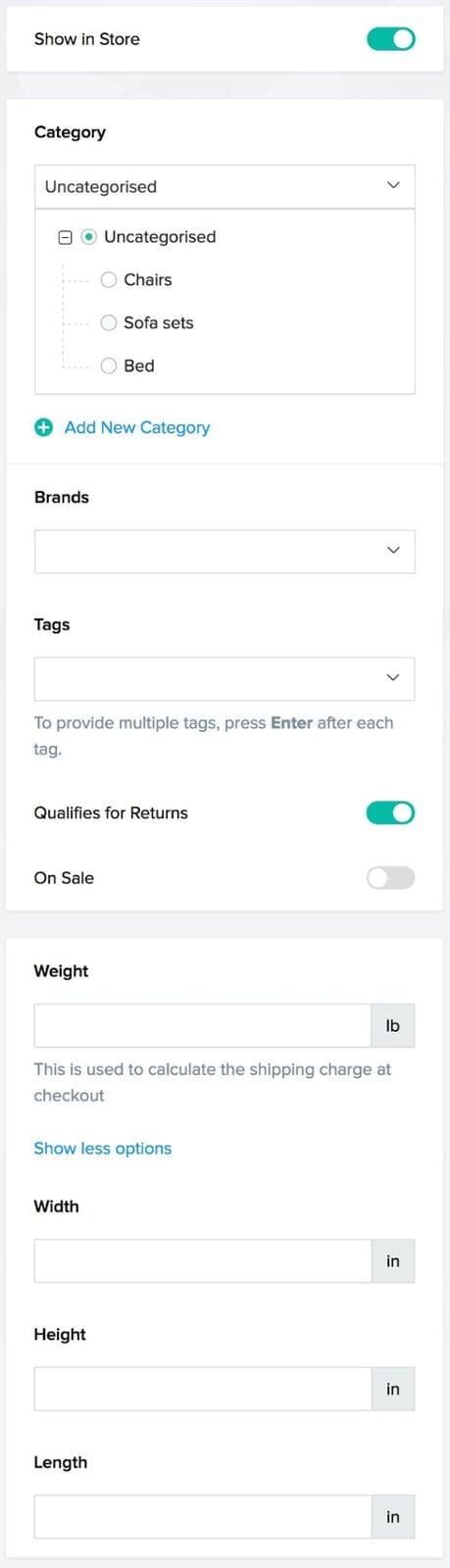This screenshot has width=450, height=1568.
Task: Click the in unit label beside Width
Action: tap(393, 1260)
